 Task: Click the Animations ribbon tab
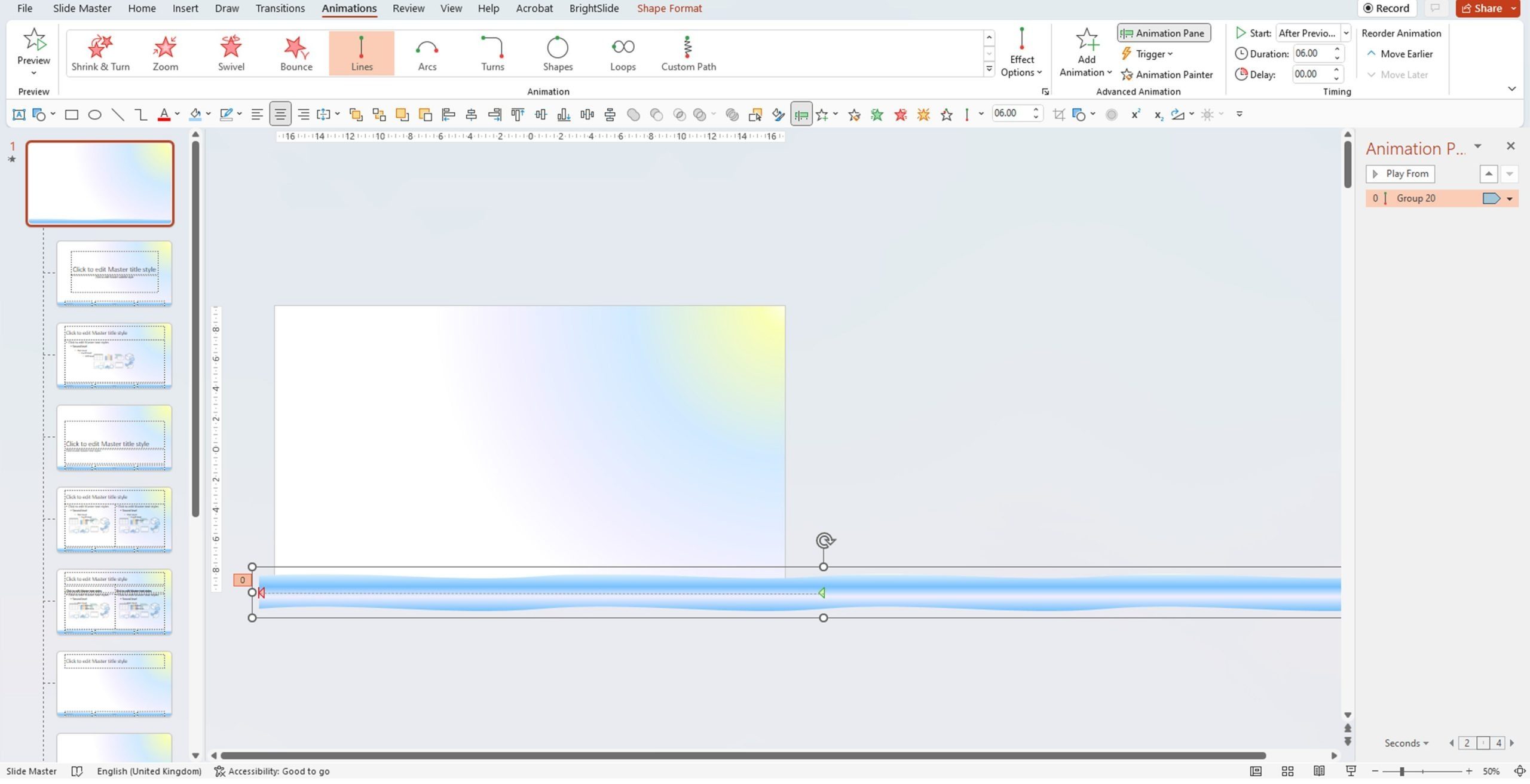tap(349, 8)
